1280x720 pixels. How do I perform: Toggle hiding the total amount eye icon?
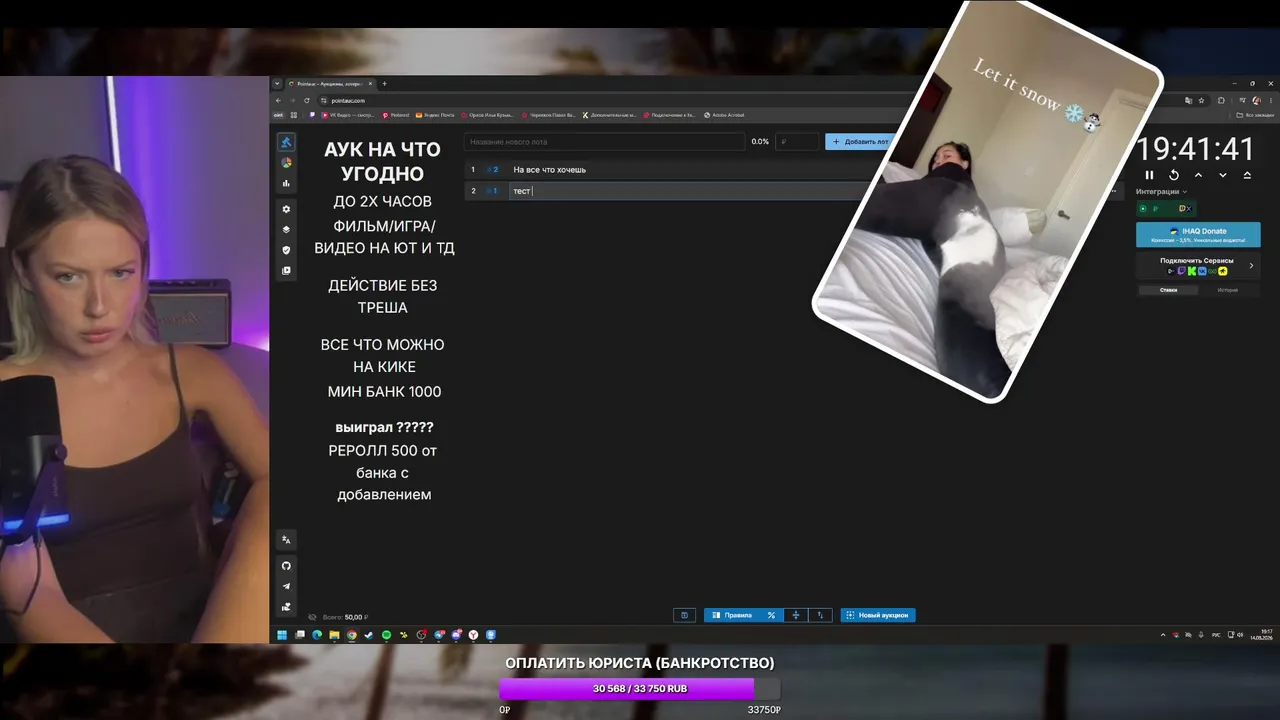312,617
